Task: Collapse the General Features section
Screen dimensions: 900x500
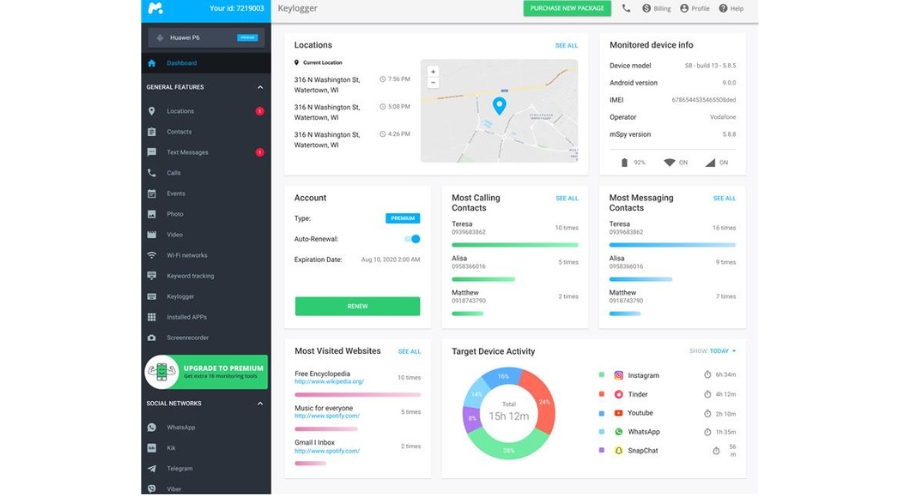Action: click(x=260, y=87)
